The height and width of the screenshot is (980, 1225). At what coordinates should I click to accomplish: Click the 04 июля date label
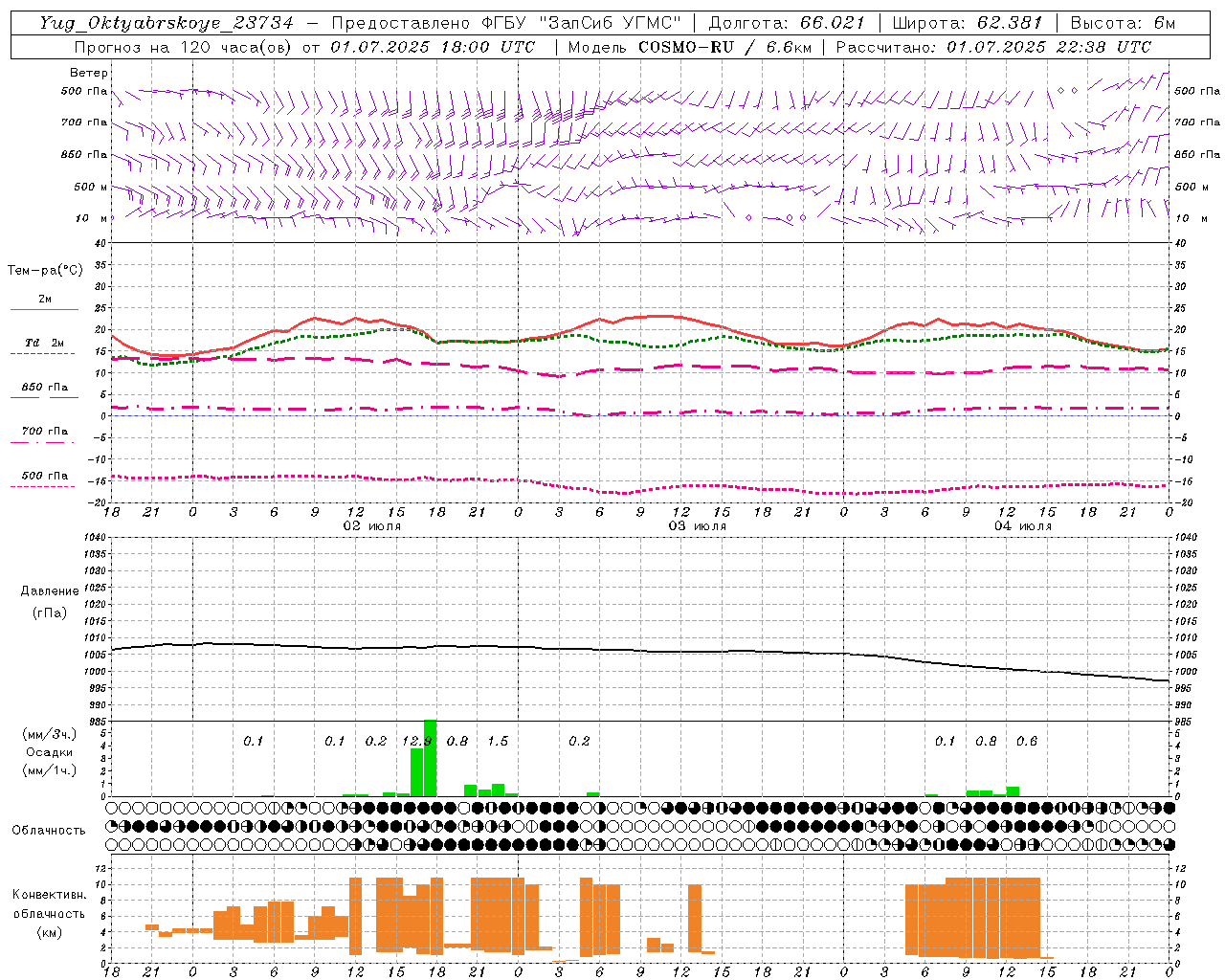pos(1022,526)
